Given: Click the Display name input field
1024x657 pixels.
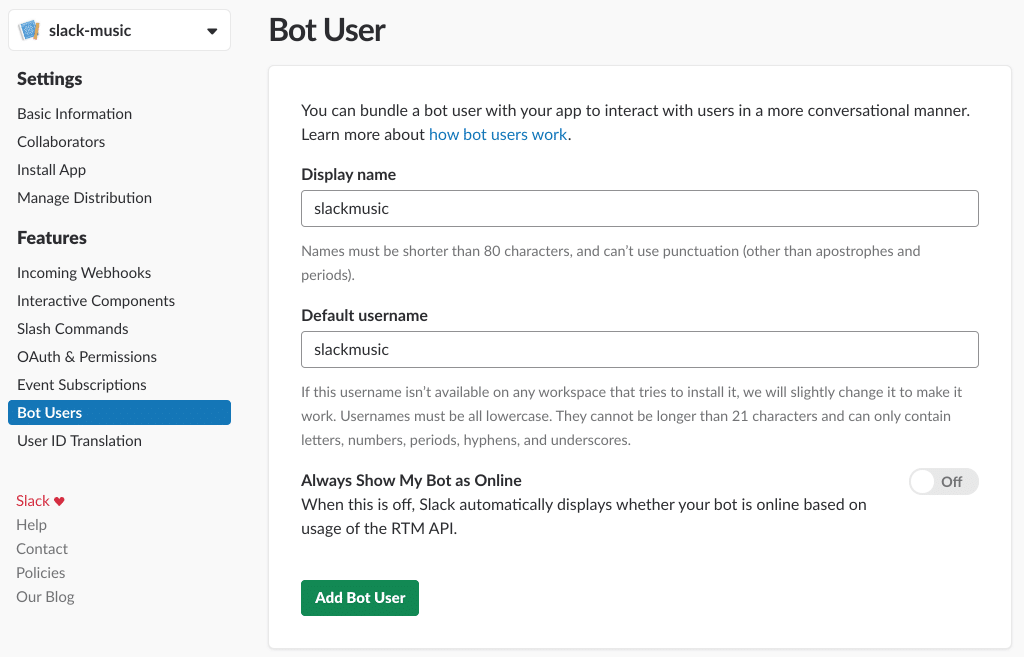Looking at the screenshot, I should 639,208.
